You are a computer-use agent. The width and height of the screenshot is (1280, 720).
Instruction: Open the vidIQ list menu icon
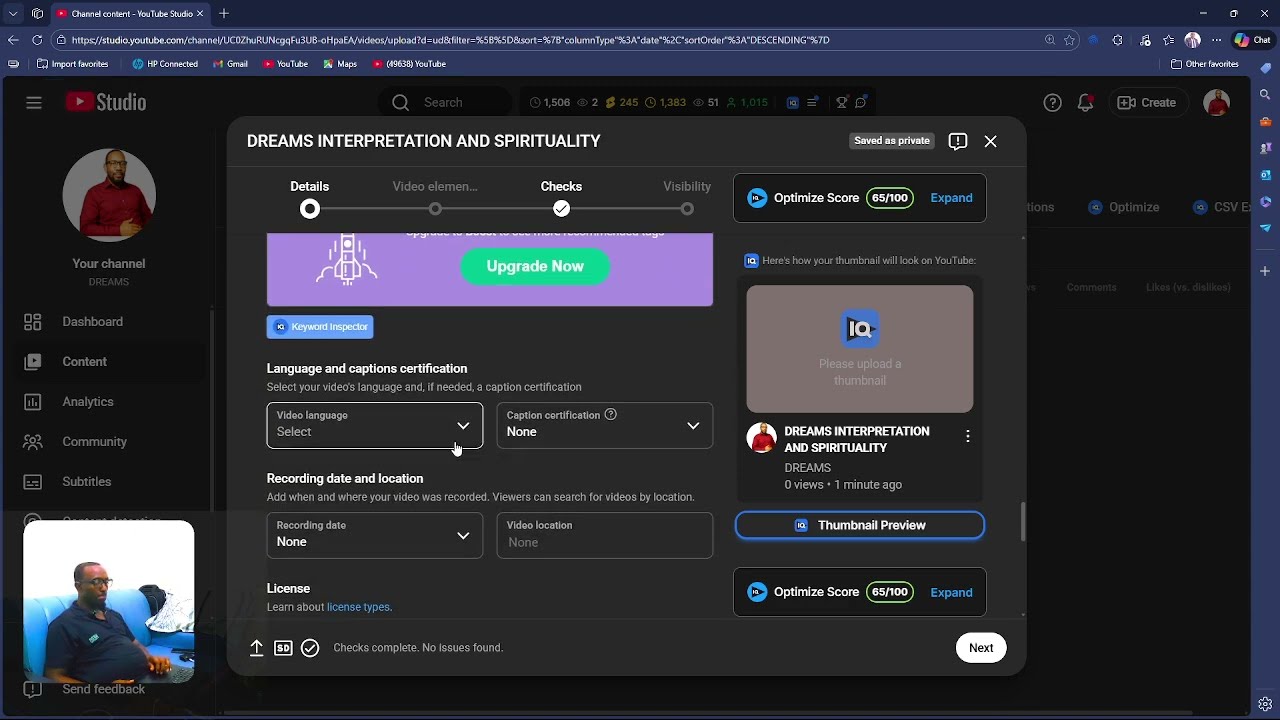point(813,102)
